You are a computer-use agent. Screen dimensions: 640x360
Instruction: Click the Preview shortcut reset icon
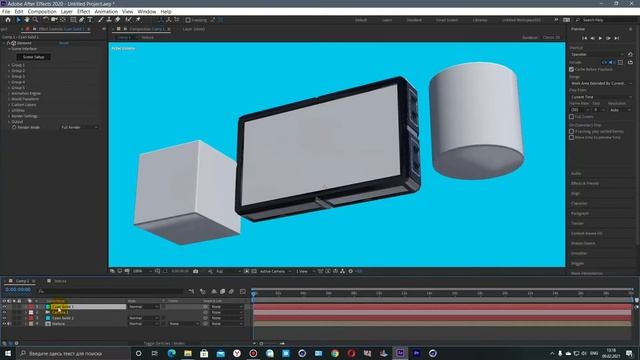click(630, 54)
